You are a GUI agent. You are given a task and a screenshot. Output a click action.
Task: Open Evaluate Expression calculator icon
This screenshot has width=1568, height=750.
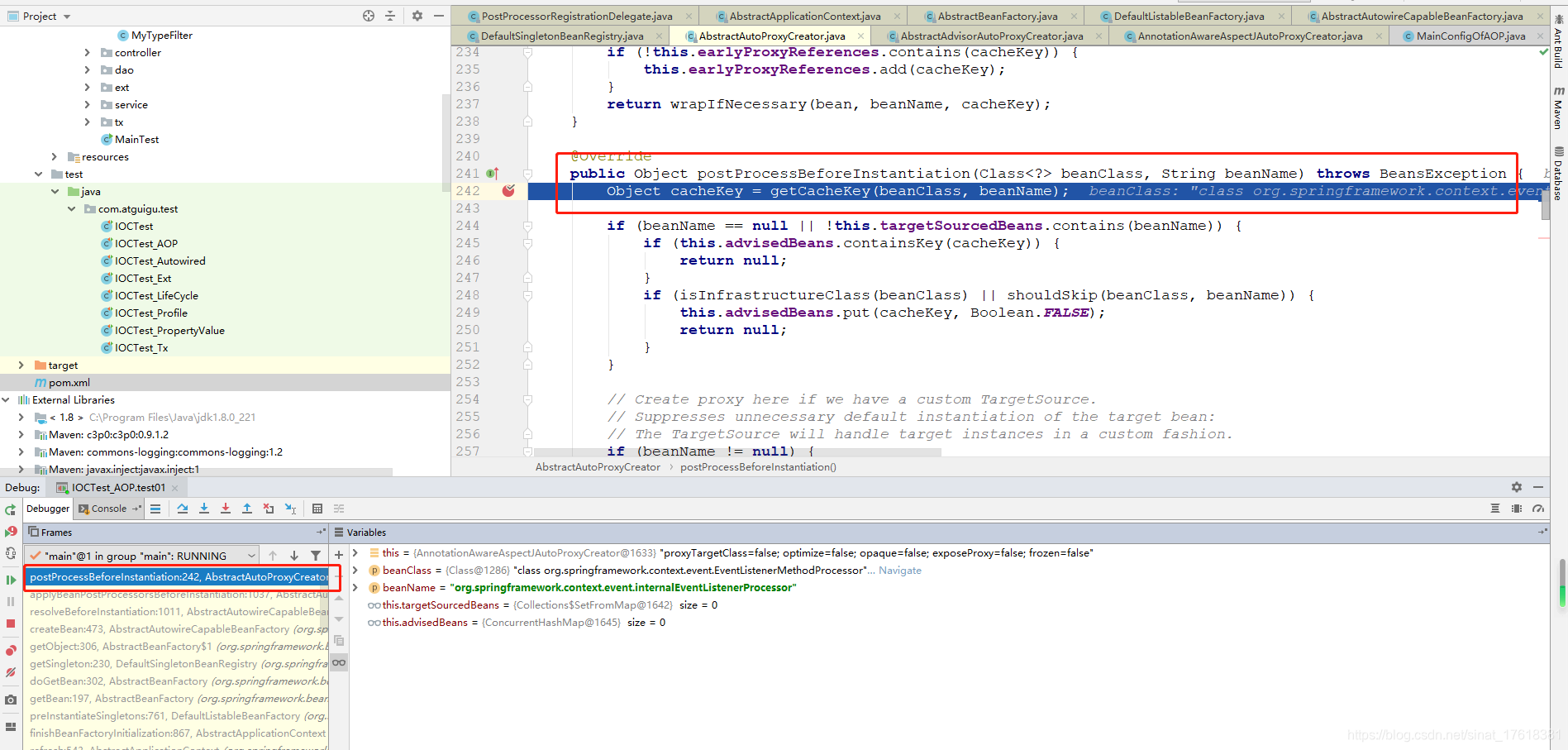click(317, 509)
